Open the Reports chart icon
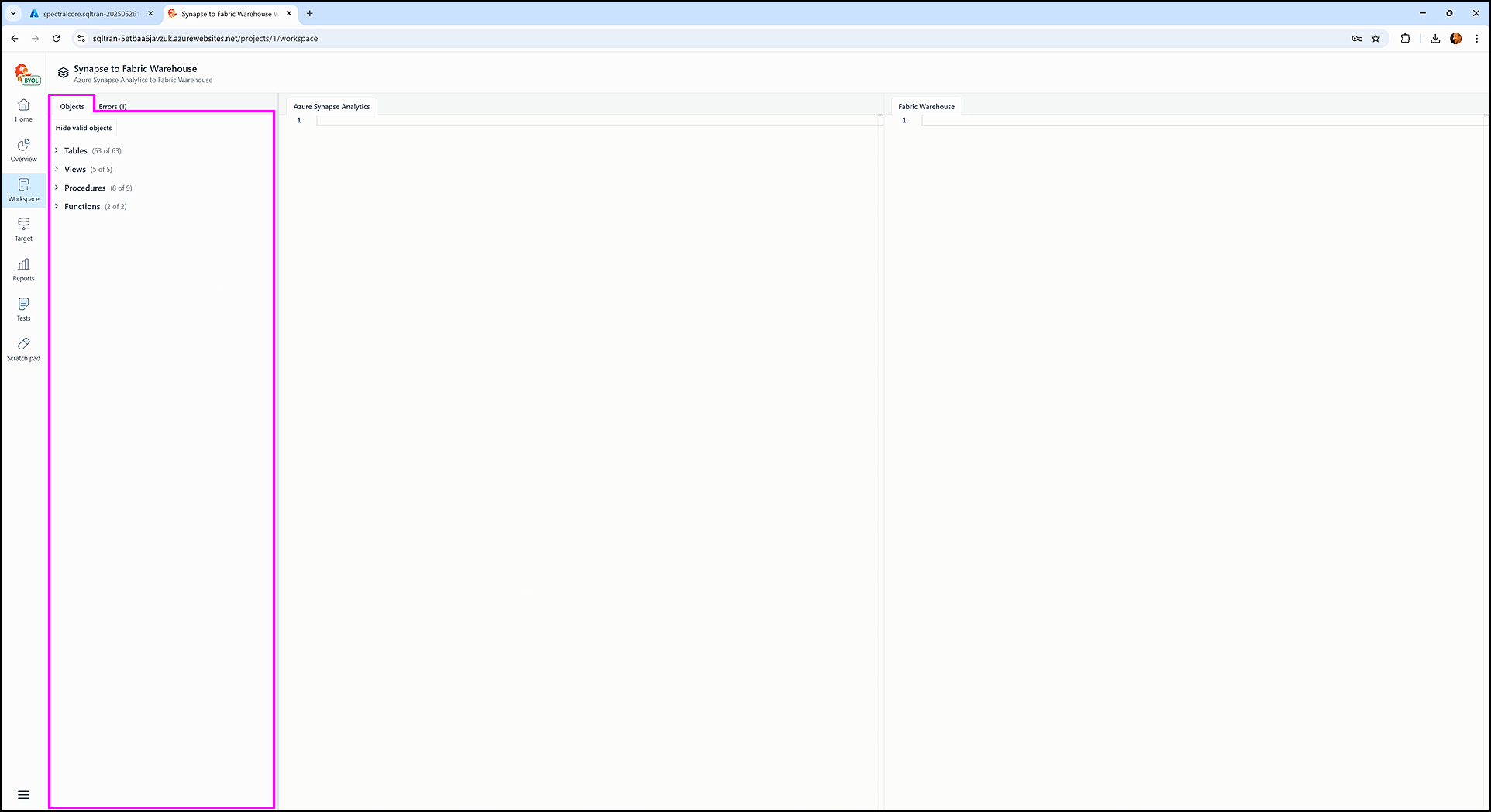Screen dimensions: 1491x812 tap(24, 265)
